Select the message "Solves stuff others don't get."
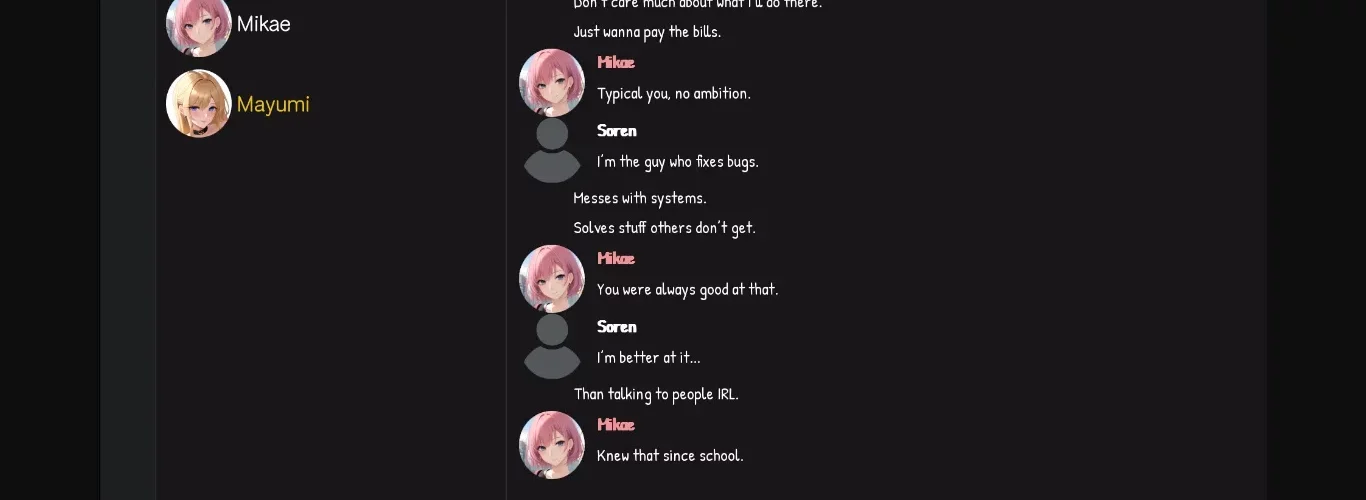Image resolution: width=1366 pixels, height=500 pixels. coord(665,228)
